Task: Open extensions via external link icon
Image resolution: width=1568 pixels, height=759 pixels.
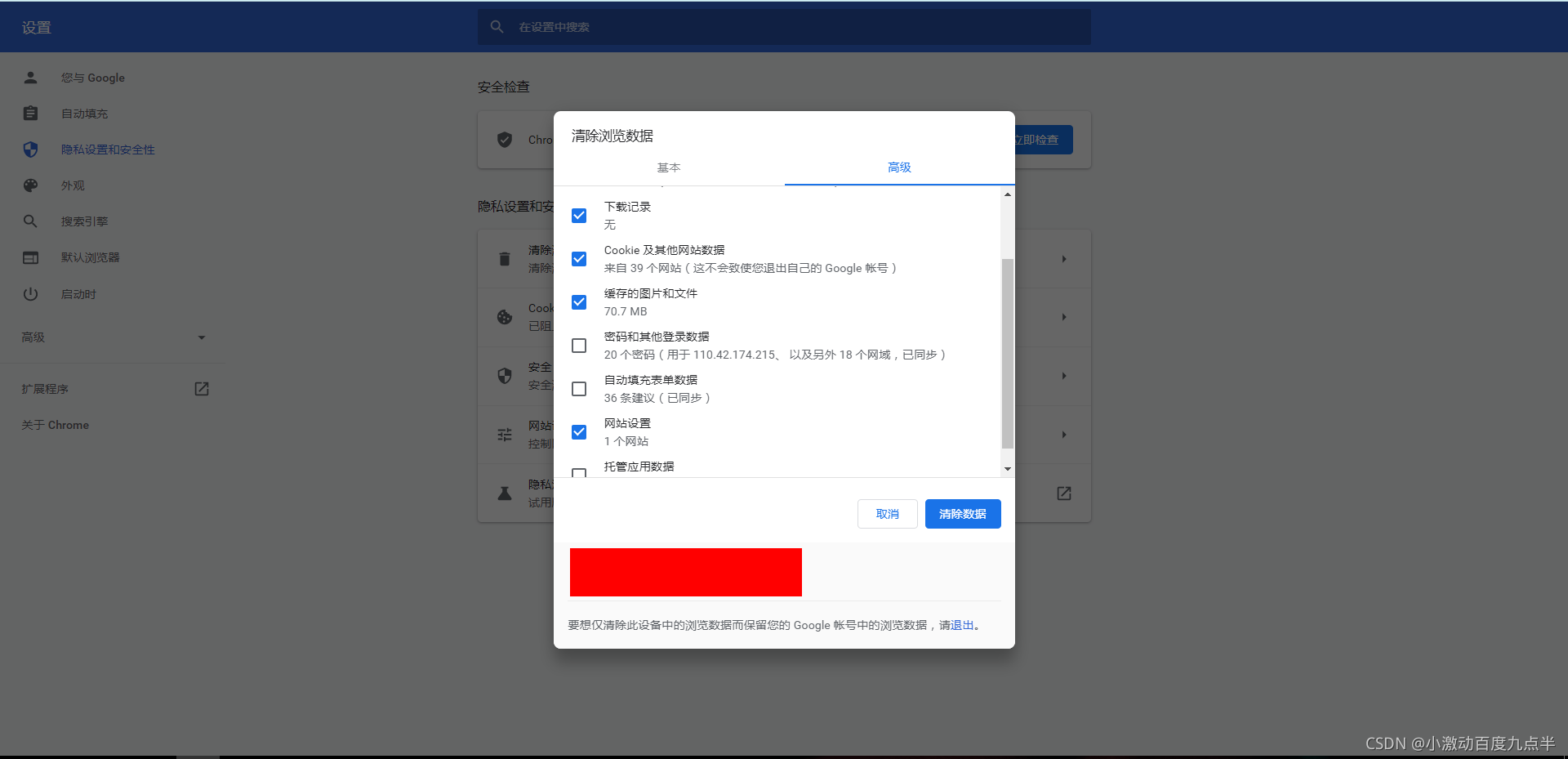Action: [x=202, y=389]
